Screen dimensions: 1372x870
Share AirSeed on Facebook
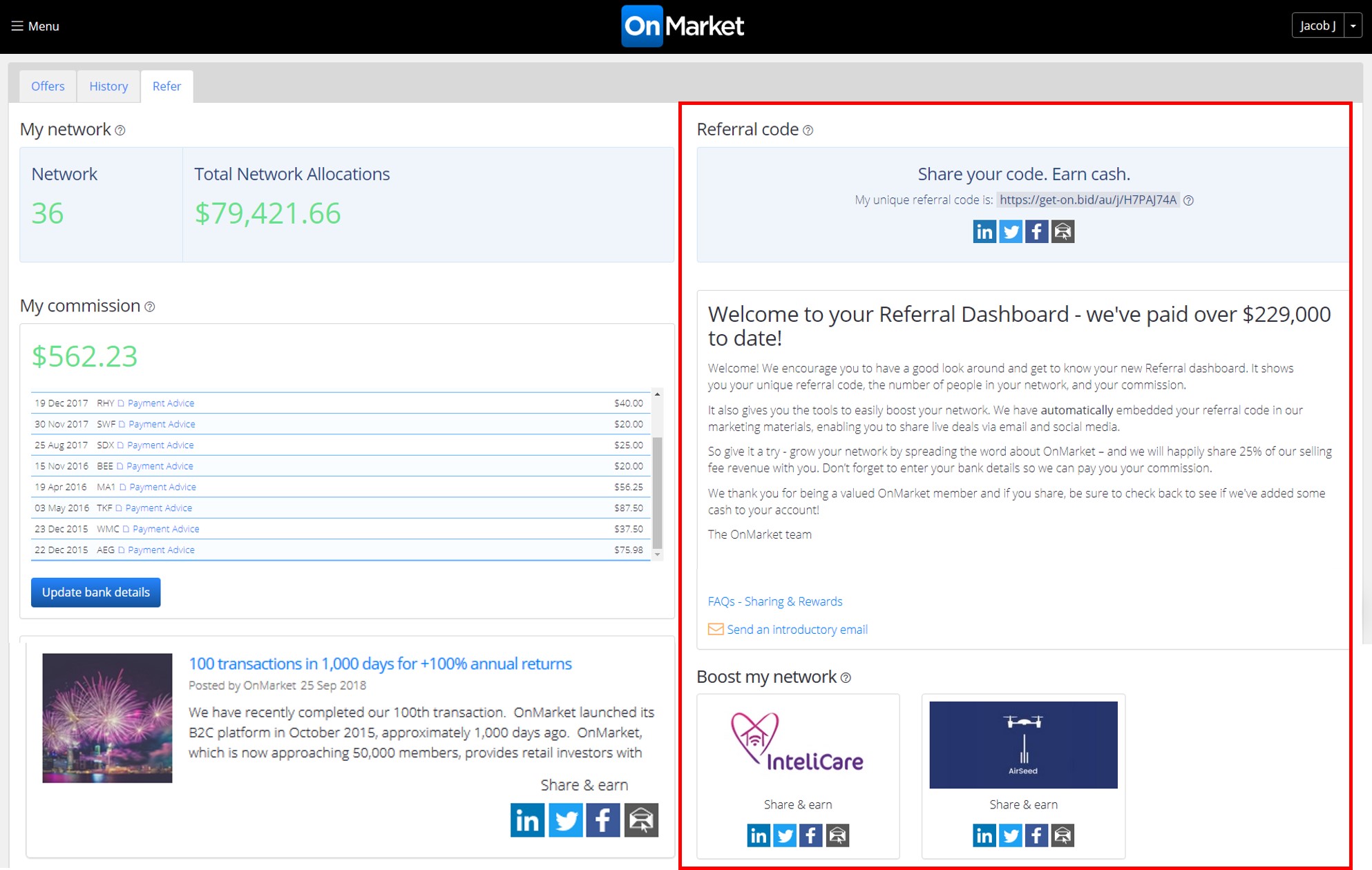pos(1036,835)
